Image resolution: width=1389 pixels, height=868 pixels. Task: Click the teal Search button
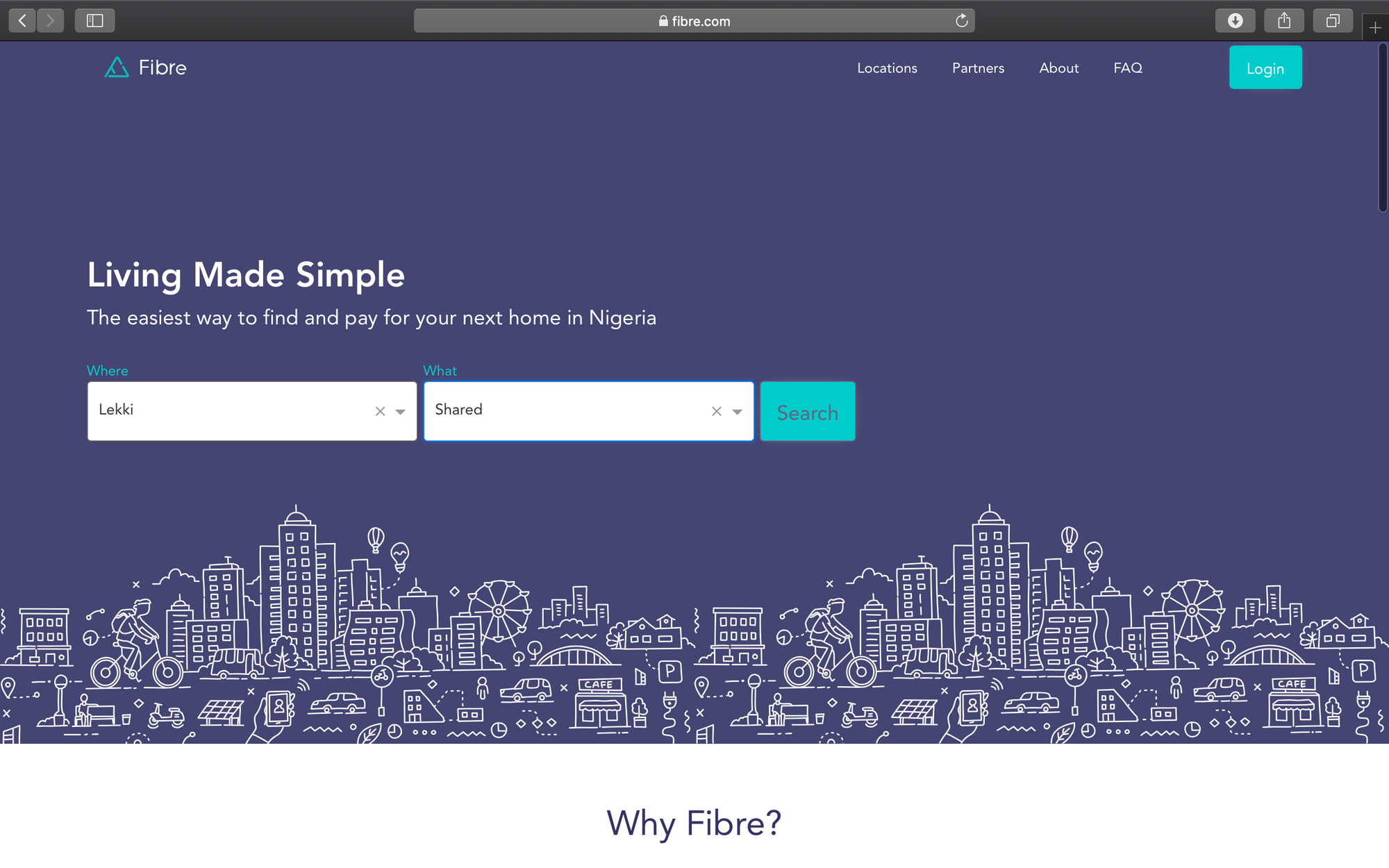coord(807,412)
